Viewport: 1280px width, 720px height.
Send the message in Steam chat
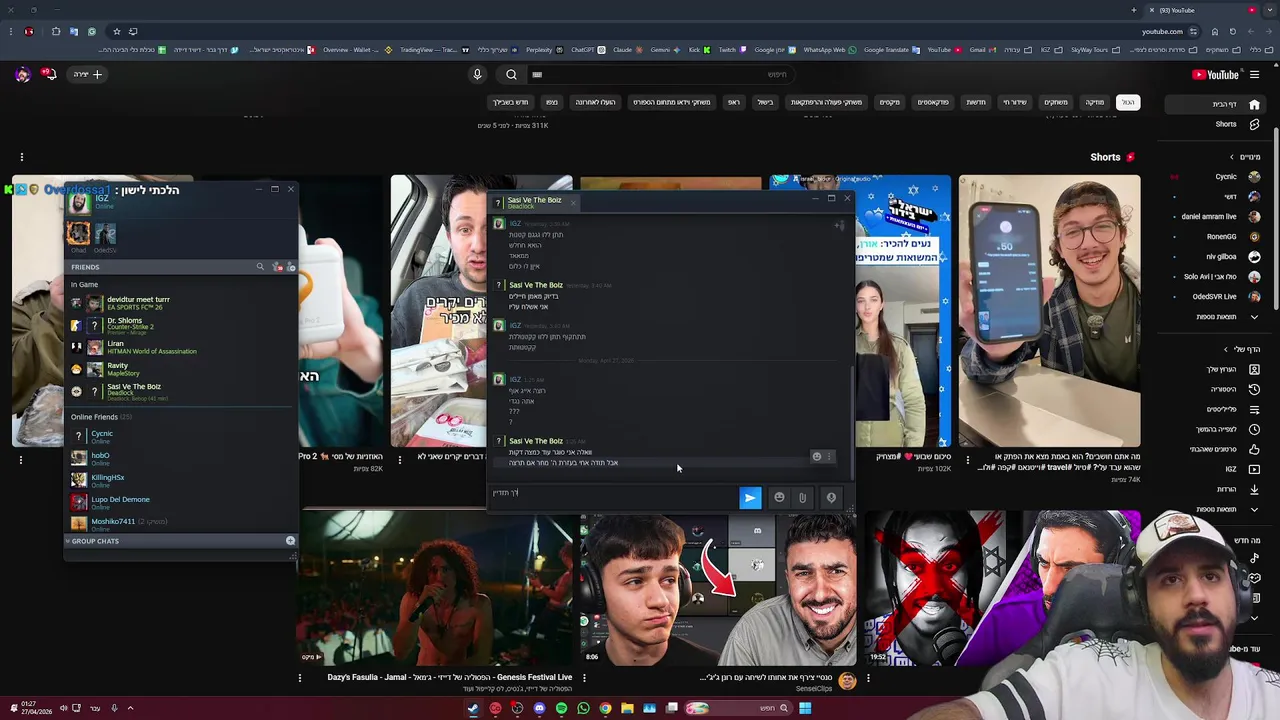pos(750,497)
